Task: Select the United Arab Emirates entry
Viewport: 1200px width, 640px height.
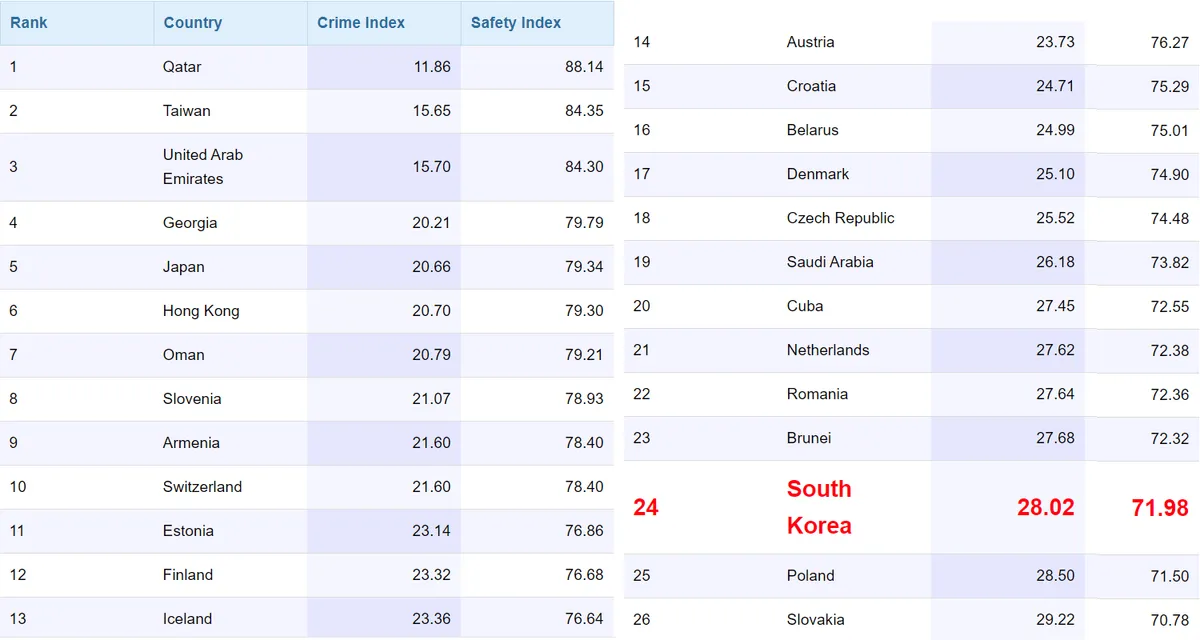Action: point(203,167)
